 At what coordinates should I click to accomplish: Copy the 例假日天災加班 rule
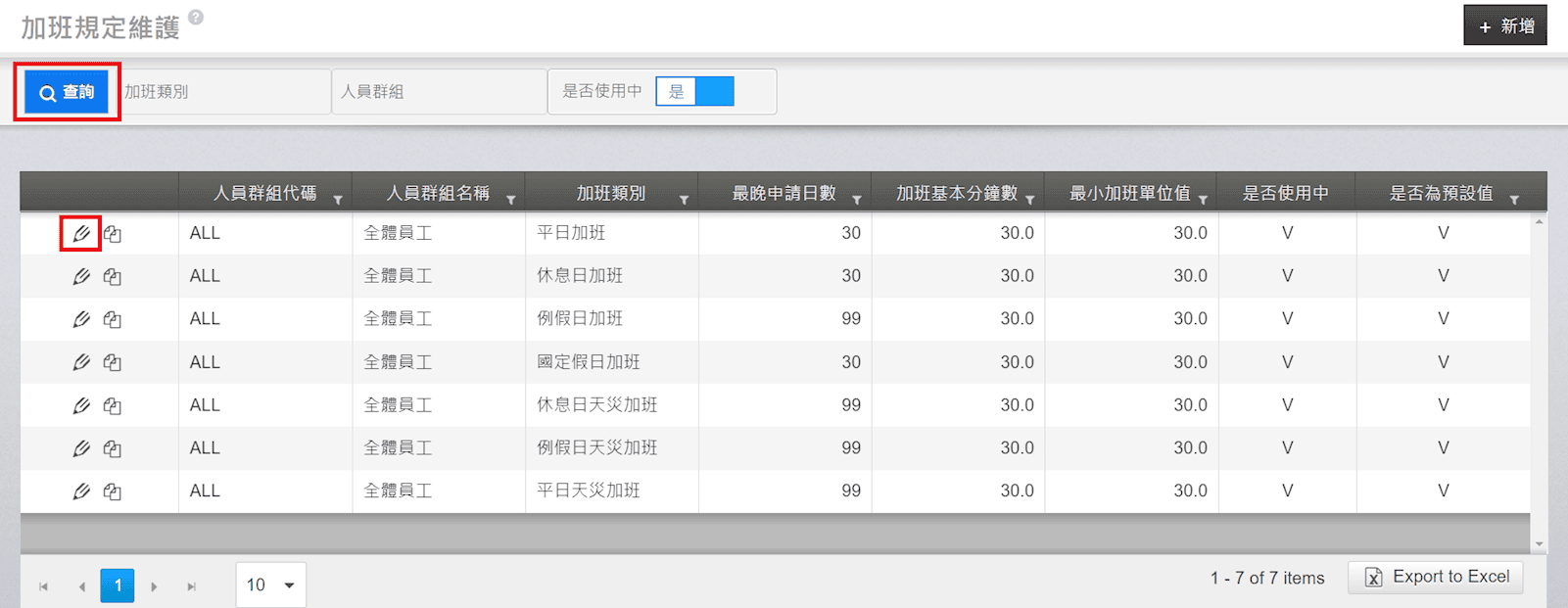[x=113, y=448]
